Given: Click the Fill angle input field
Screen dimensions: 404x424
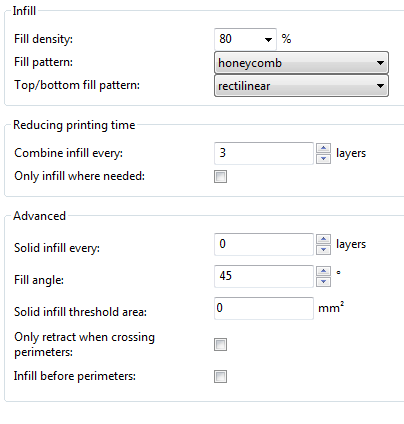Looking at the screenshot, I should tap(264, 276).
